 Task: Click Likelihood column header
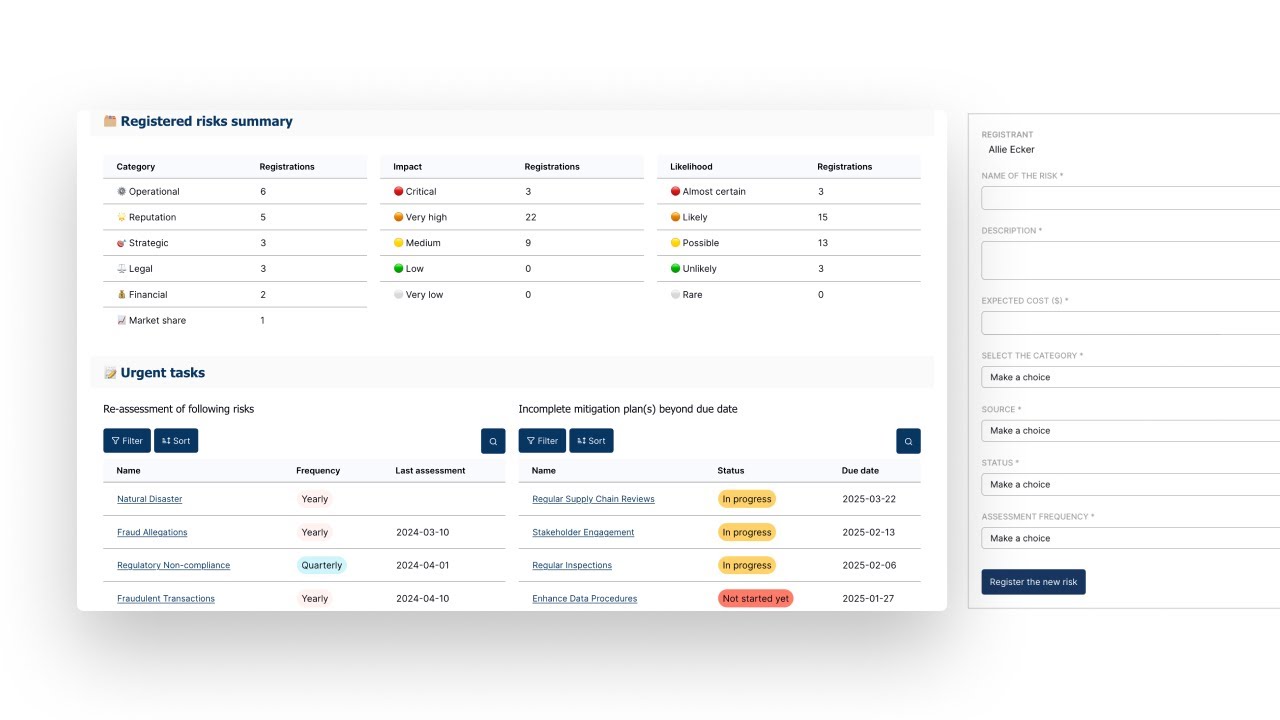tap(691, 167)
